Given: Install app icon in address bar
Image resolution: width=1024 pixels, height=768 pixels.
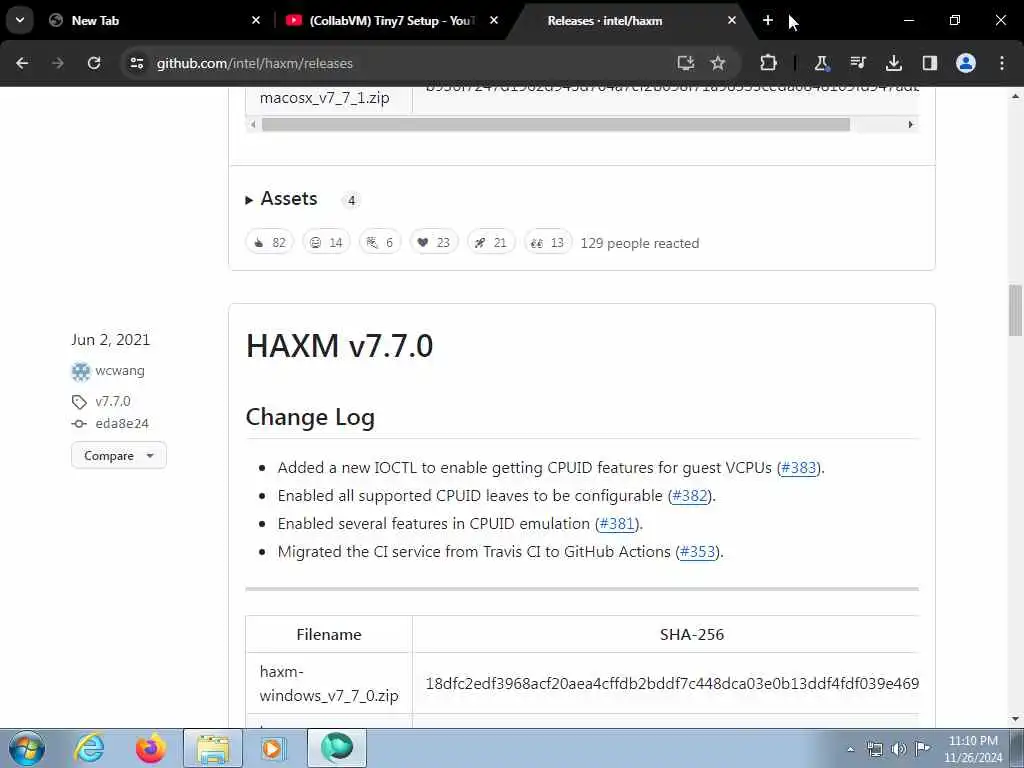Looking at the screenshot, I should coord(685,63).
